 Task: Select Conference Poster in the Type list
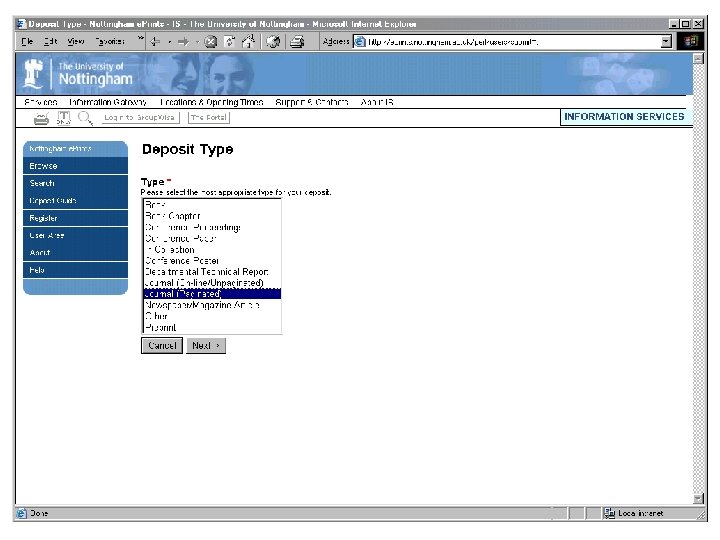[212, 260]
